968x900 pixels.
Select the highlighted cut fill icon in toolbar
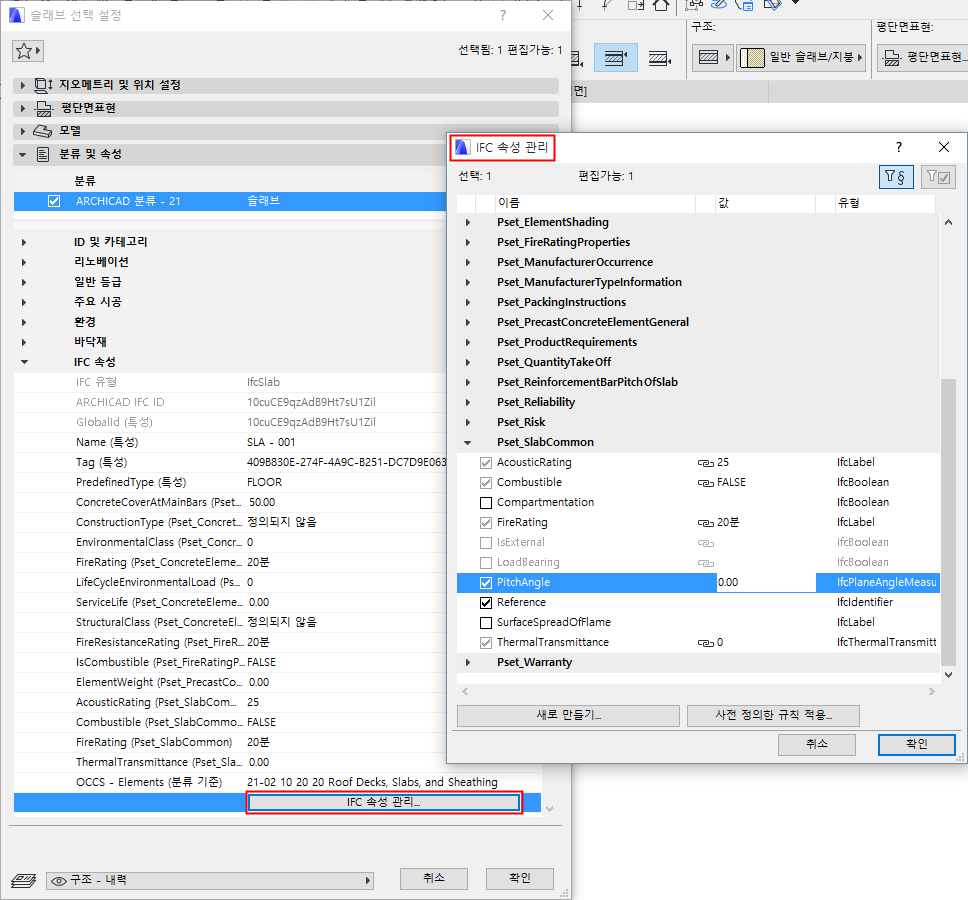[x=615, y=57]
